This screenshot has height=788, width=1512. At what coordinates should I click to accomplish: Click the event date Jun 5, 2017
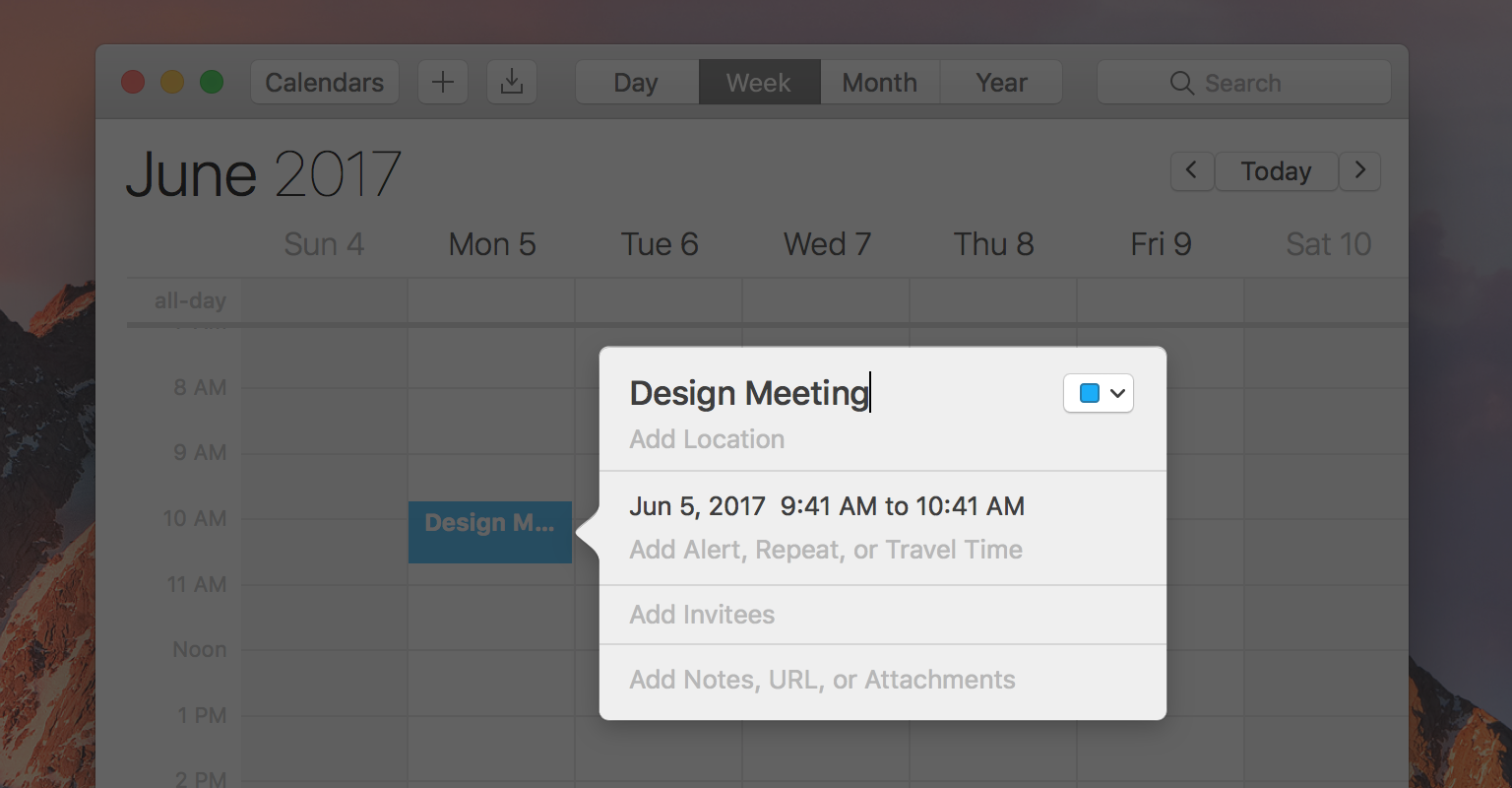pyautogui.click(x=697, y=506)
